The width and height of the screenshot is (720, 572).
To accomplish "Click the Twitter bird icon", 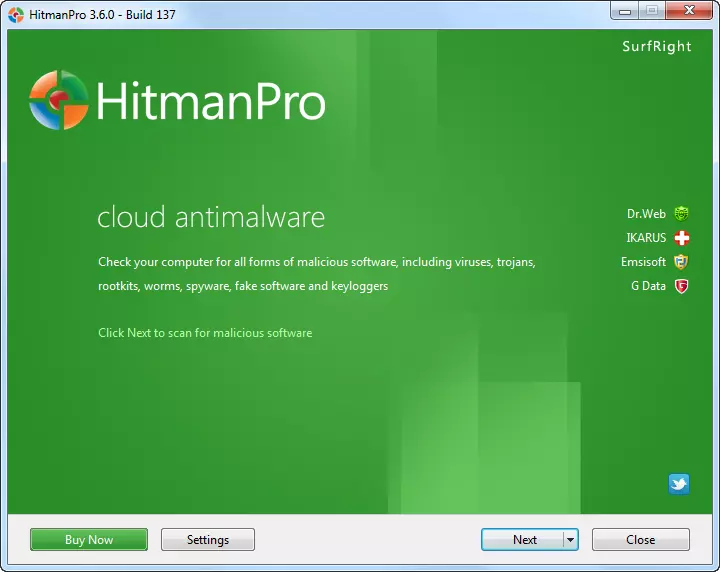I will [x=679, y=484].
